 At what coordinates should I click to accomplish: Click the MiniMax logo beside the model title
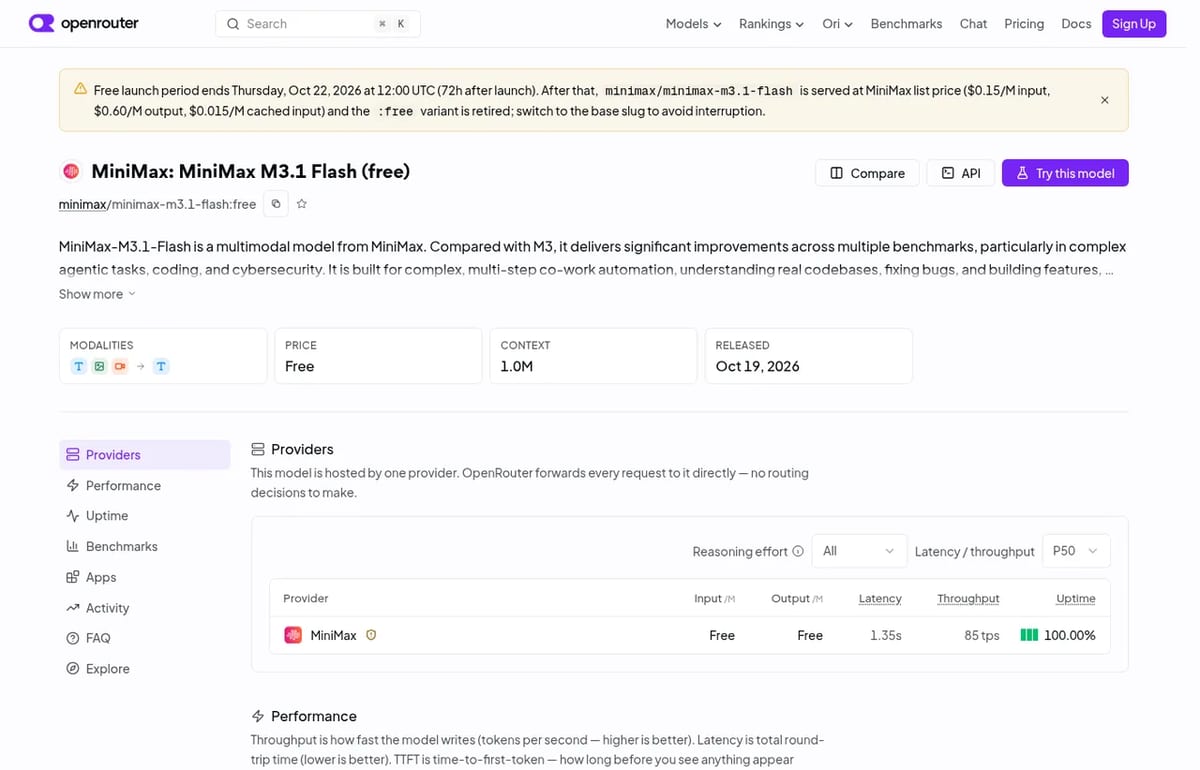pyautogui.click(x=71, y=172)
